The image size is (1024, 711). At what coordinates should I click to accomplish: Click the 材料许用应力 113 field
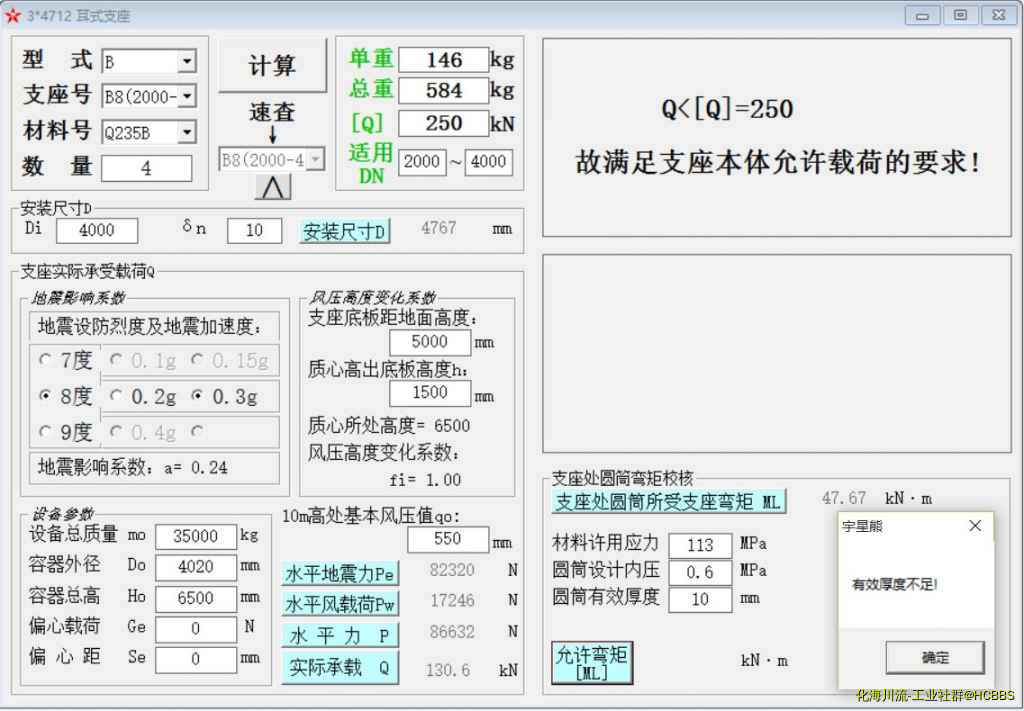(700, 546)
